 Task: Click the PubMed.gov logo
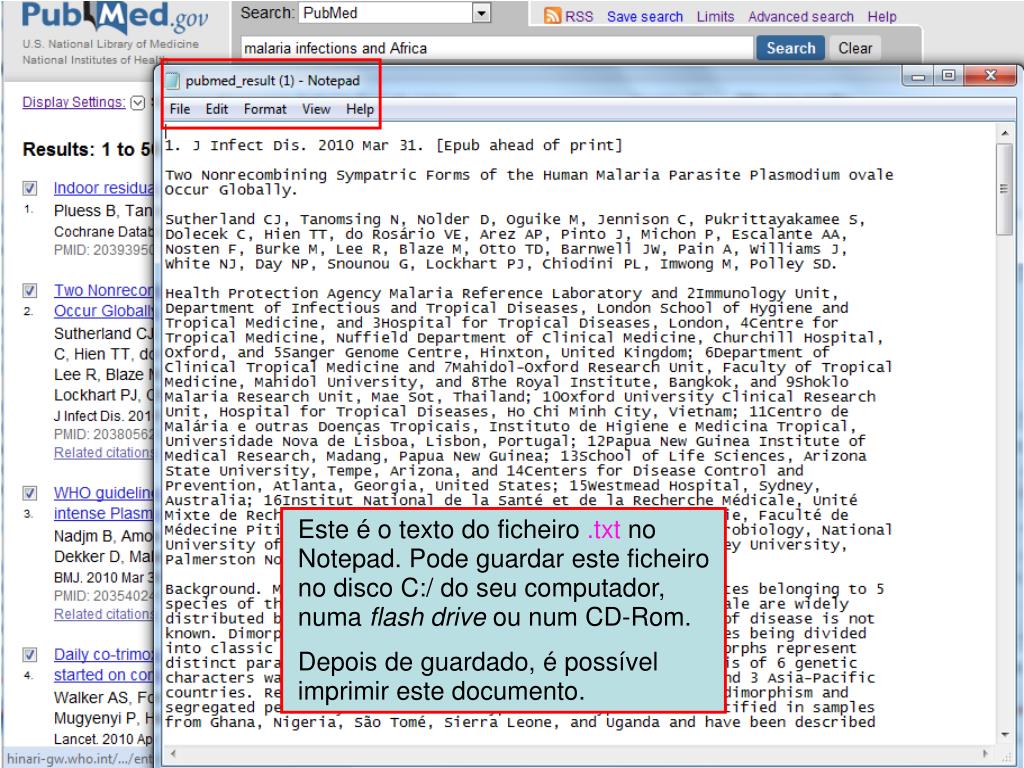pyautogui.click(x=115, y=18)
